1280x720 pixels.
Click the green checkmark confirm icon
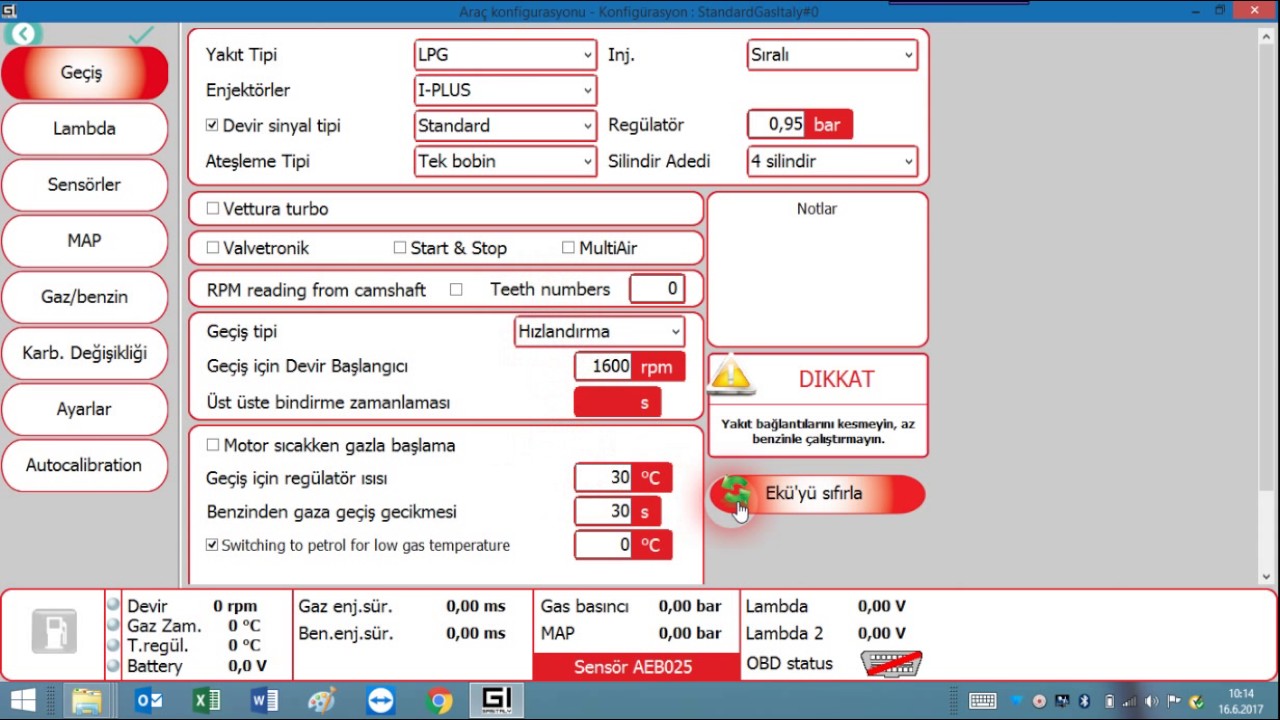(141, 35)
